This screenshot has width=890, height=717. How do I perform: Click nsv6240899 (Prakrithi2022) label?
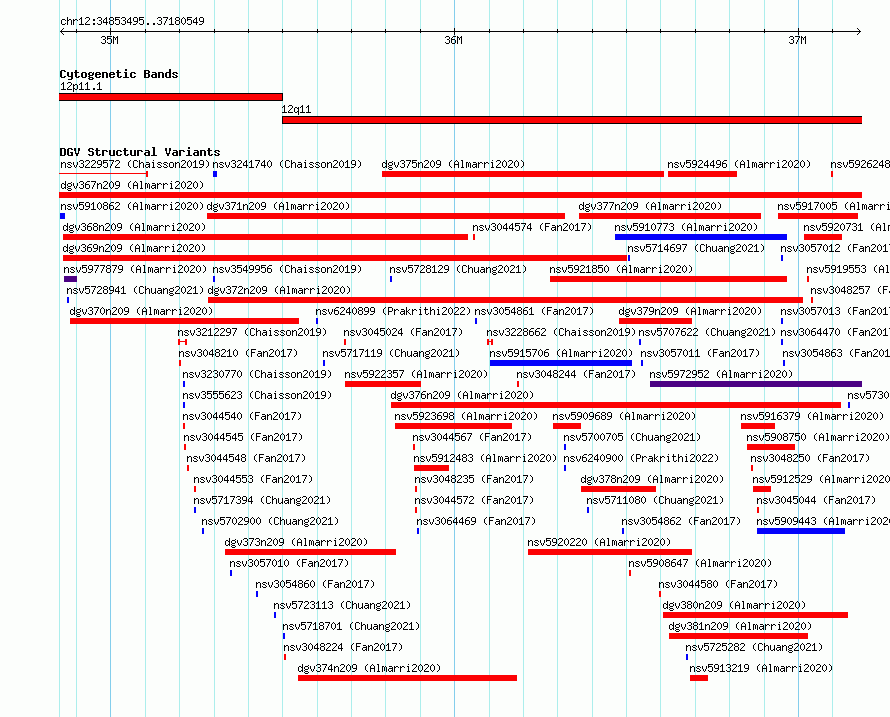[x=393, y=311]
